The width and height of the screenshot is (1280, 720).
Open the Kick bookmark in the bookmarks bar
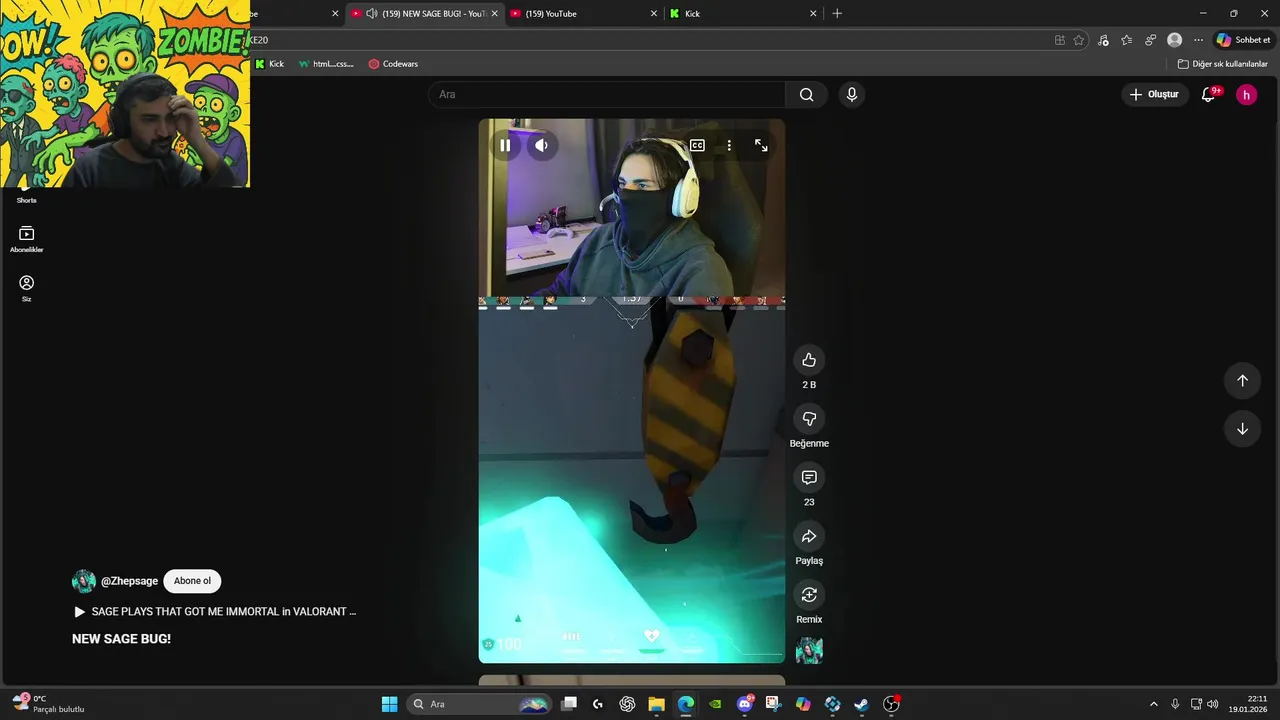click(269, 64)
